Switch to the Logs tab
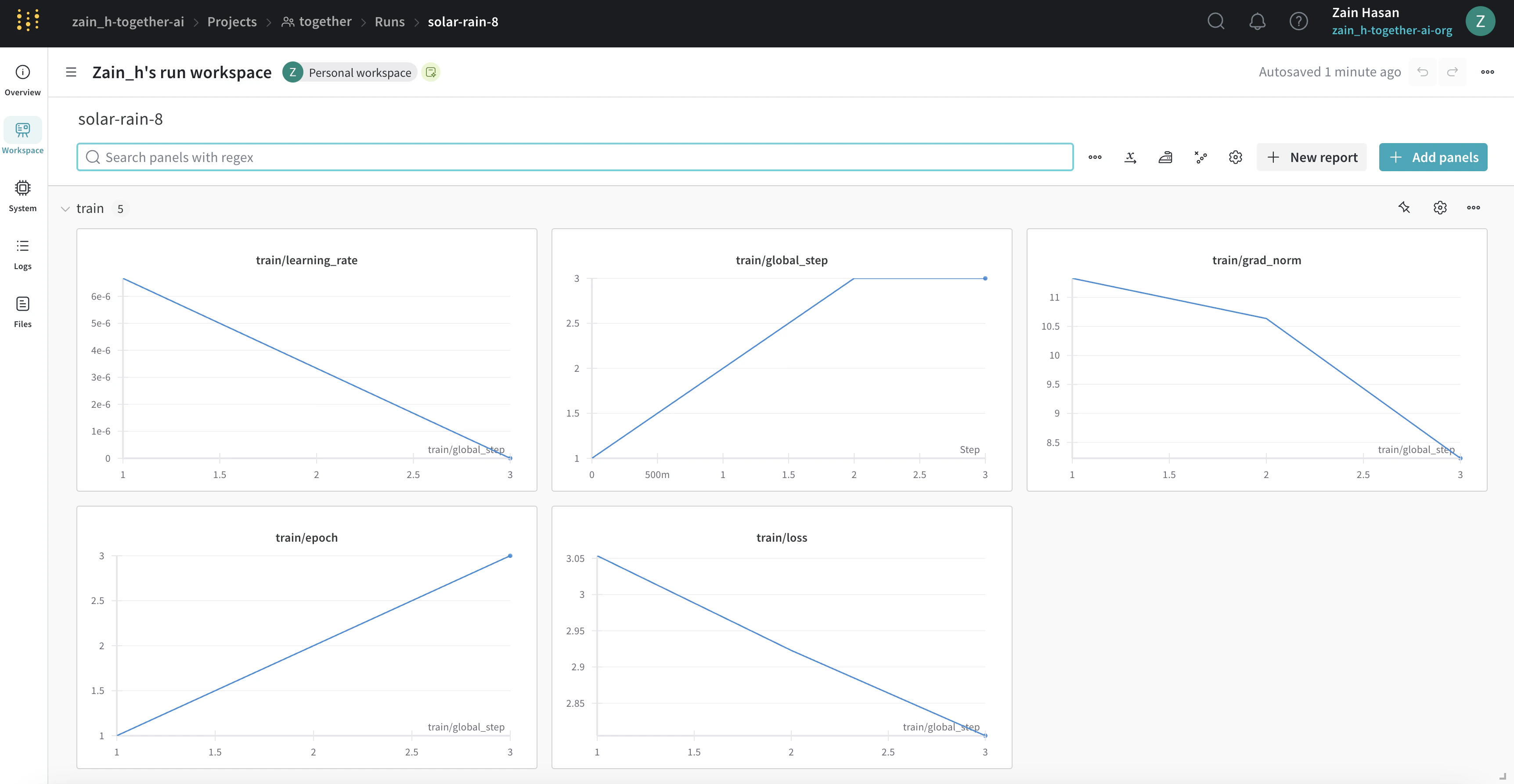The width and height of the screenshot is (1514, 784). [22, 253]
